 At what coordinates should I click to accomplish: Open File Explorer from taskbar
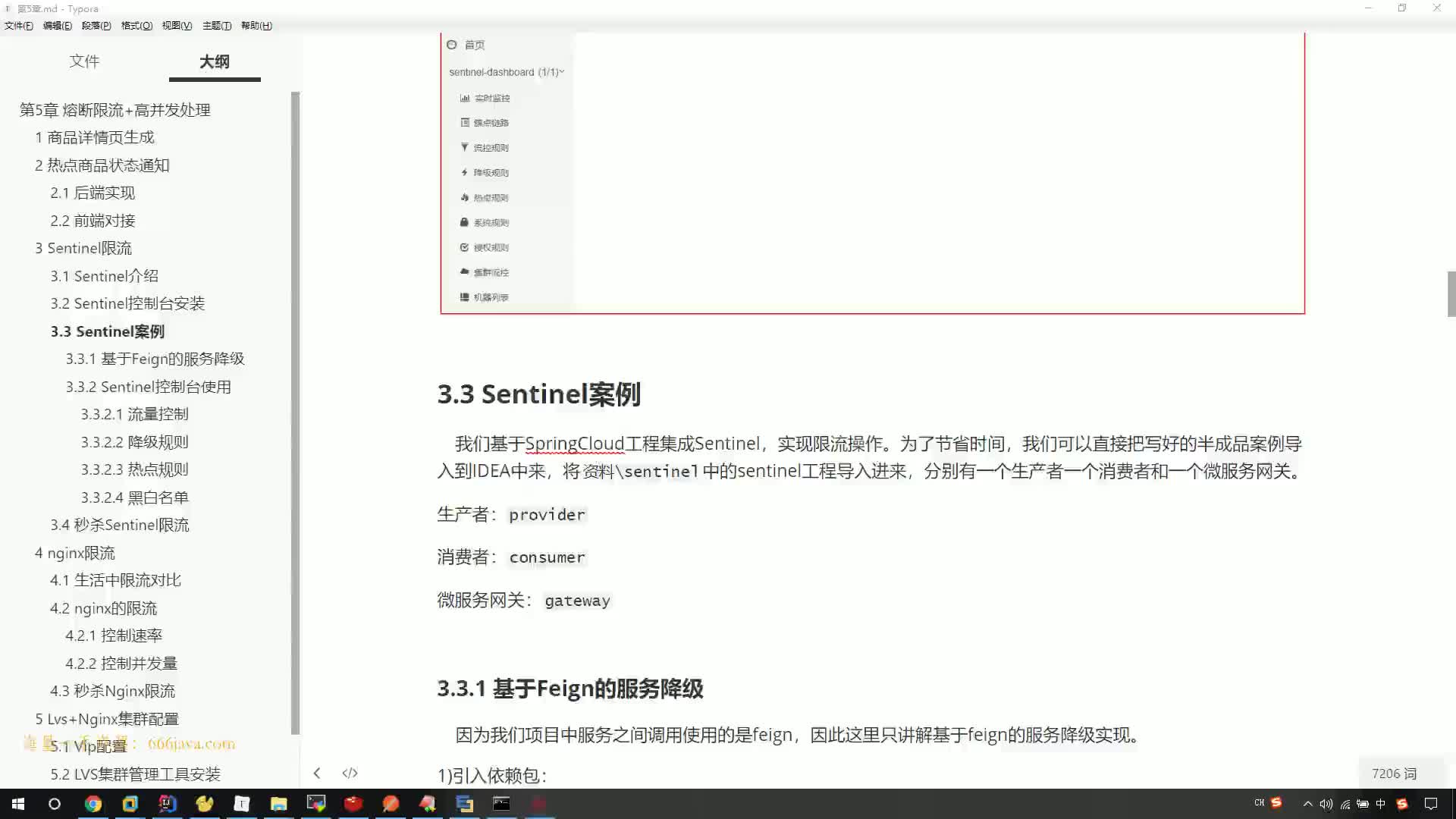[x=279, y=804]
